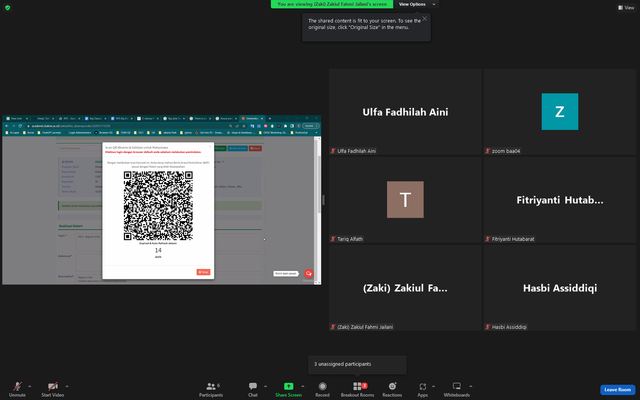640x400 pixels.
Task: Open the View Options dropdown
Action: (416, 4)
